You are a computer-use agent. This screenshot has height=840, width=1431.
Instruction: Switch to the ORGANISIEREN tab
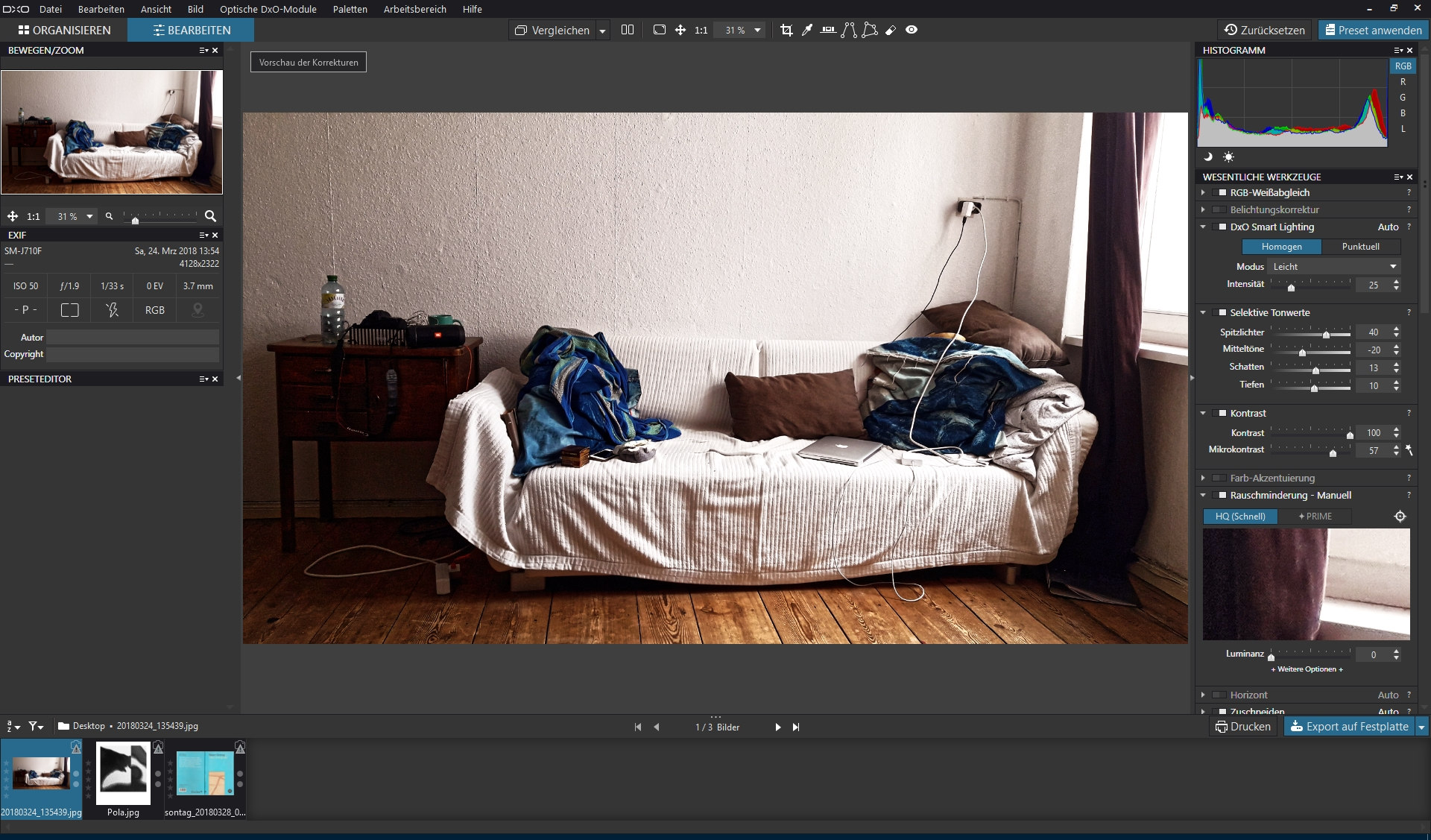point(64,30)
